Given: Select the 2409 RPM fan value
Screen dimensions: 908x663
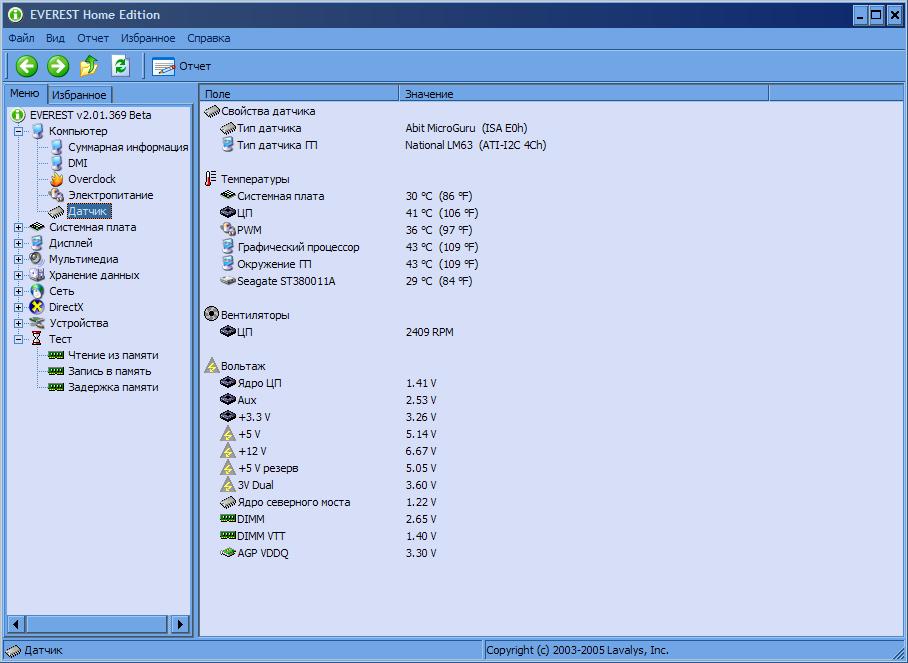Looking at the screenshot, I should (x=430, y=332).
